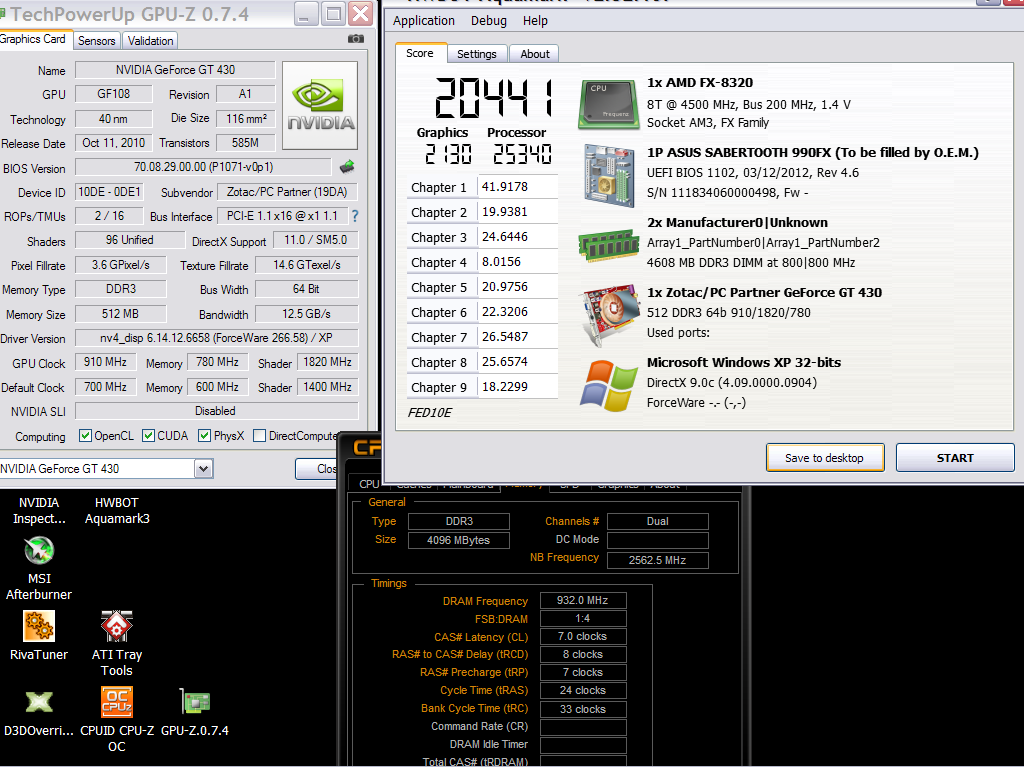Open the Debug menu
The height and width of the screenshot is (768, 1024).
(x=488, y=21)
